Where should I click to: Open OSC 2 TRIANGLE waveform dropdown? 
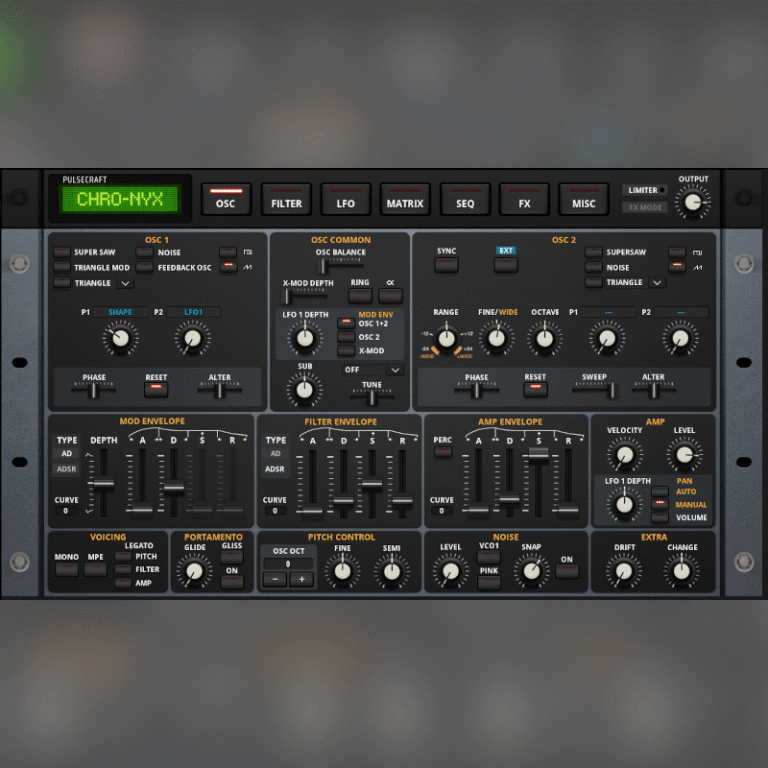[x=657, y=283]
